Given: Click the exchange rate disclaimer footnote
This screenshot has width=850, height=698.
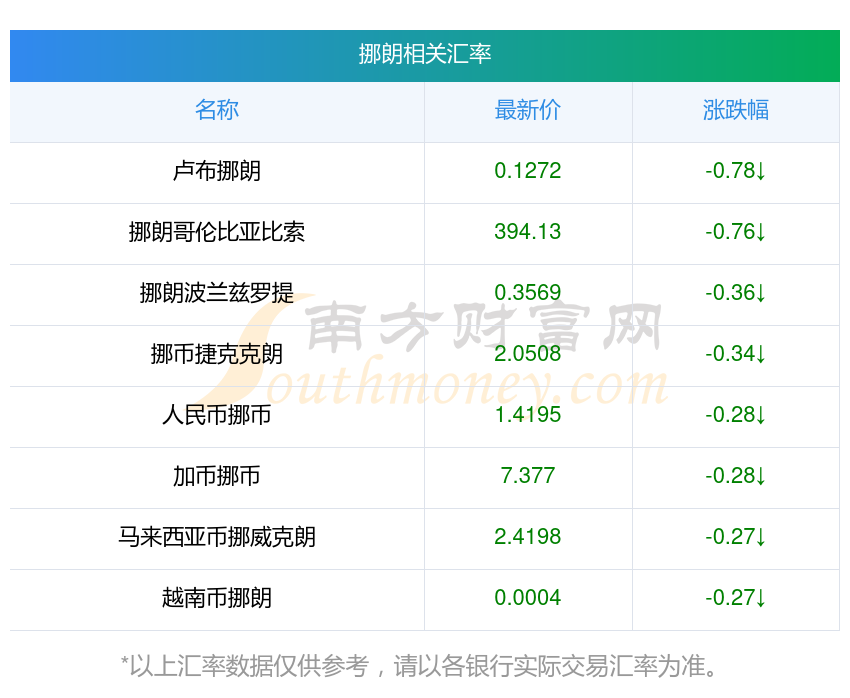Looking at the screenshot, I should tap(418, 666).
